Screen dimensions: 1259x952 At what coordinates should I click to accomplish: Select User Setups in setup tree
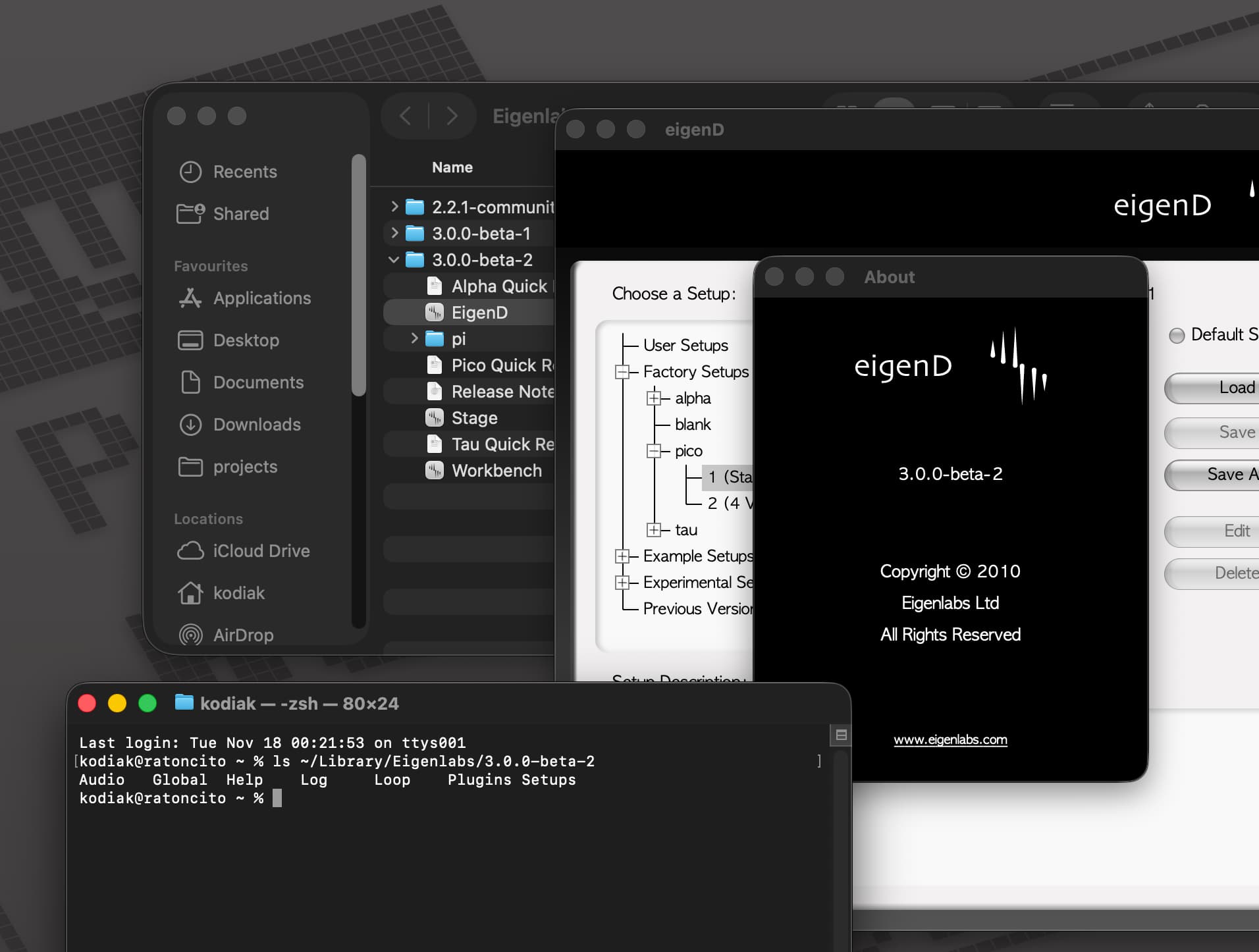click(685, 346)
